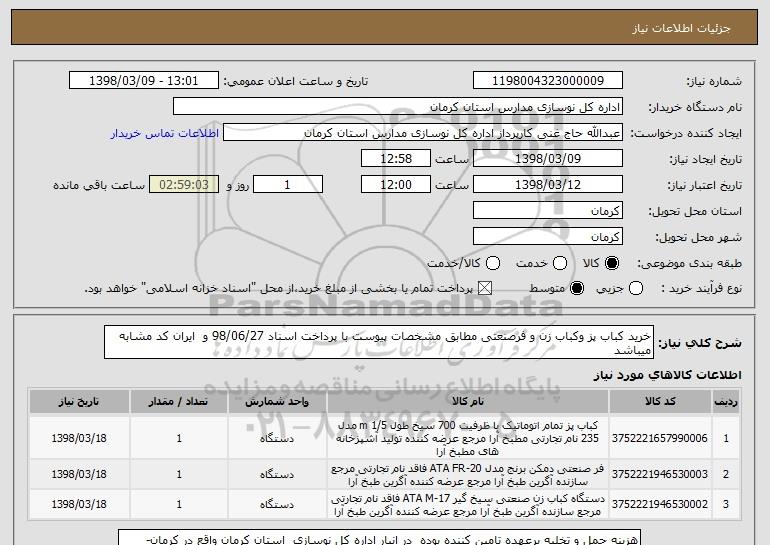Open the اطلاعات تماس خریدار link
This screenshot has height=545, width=770.
pos(165,134)
